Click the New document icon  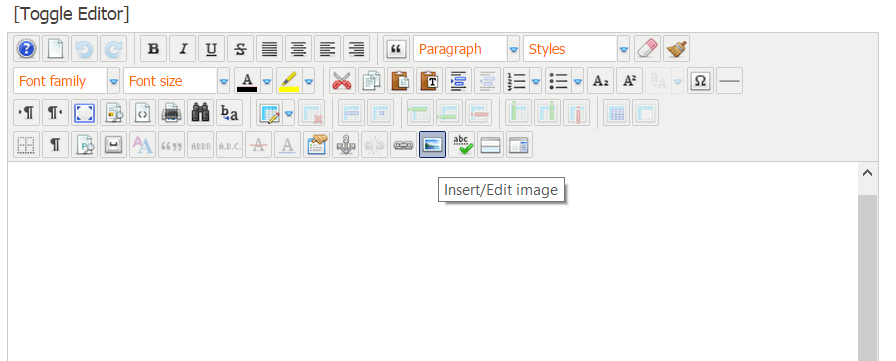55,49
